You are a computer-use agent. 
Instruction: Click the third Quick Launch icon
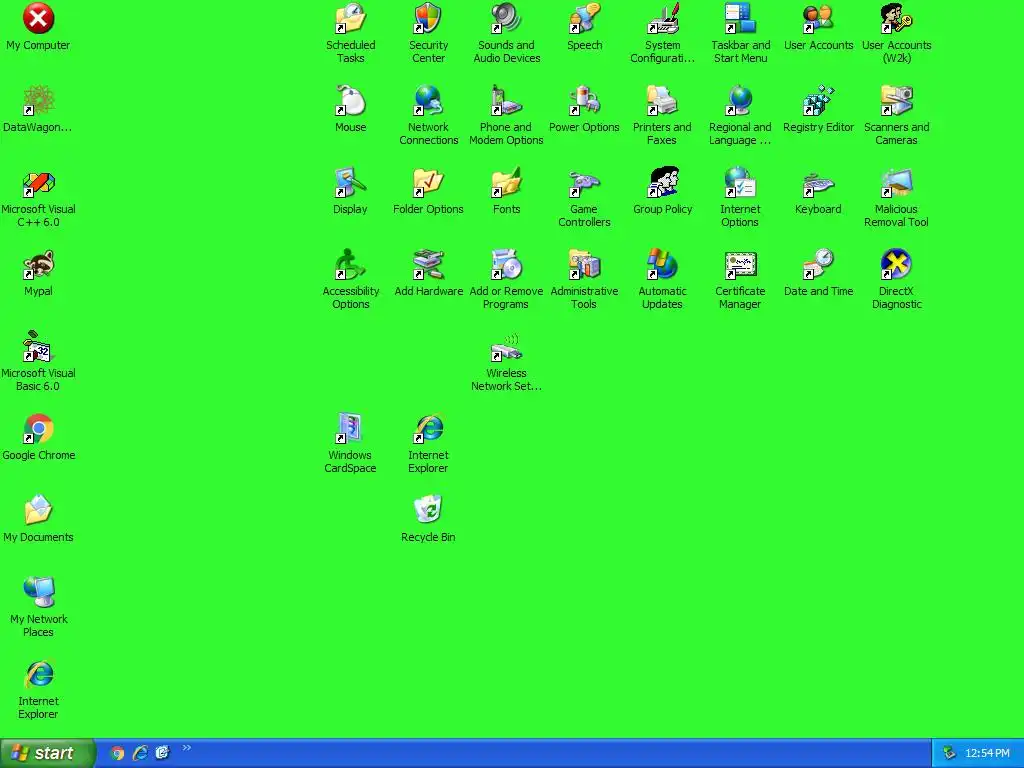click(x=163, y=753)
